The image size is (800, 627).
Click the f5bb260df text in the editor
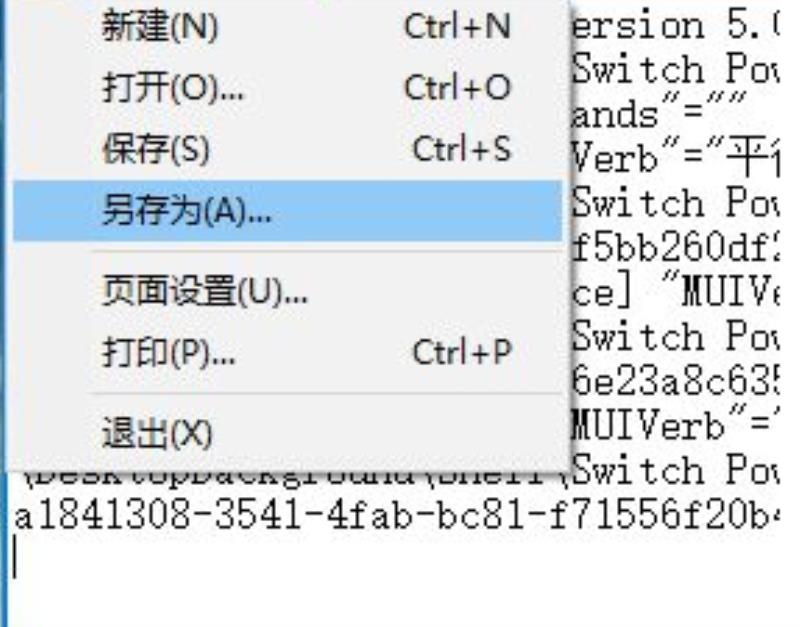tap(675, 247)
